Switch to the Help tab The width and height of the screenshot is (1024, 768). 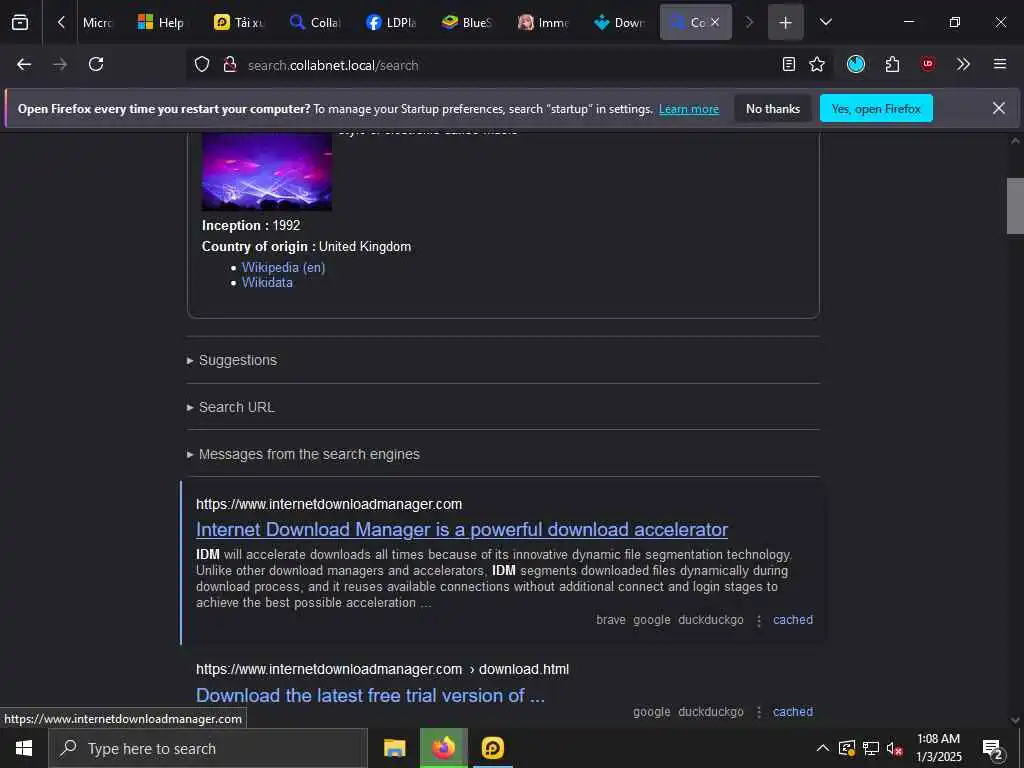coord(162,22)
